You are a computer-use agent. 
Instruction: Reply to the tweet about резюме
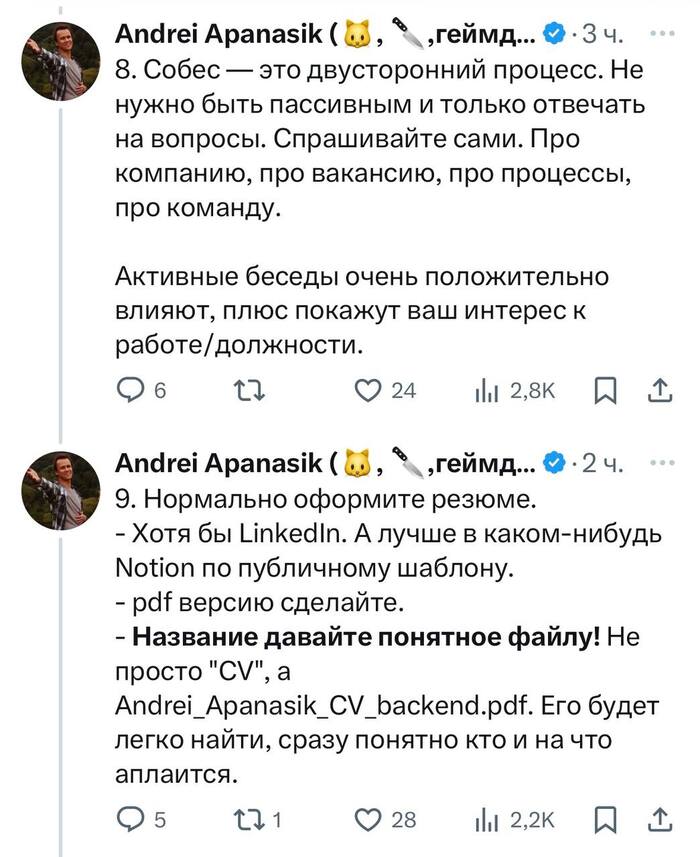tap(131, 819)
